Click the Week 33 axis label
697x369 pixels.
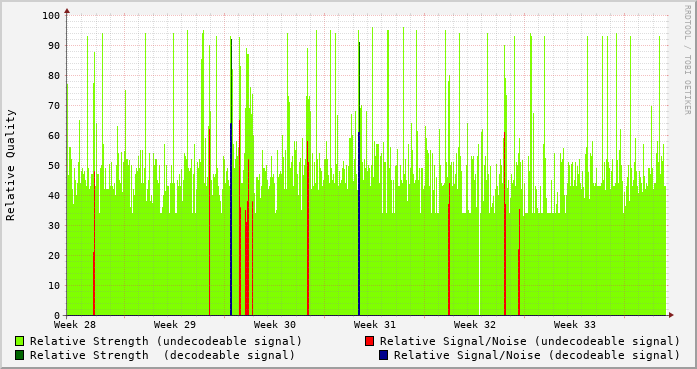pos(575,325)
